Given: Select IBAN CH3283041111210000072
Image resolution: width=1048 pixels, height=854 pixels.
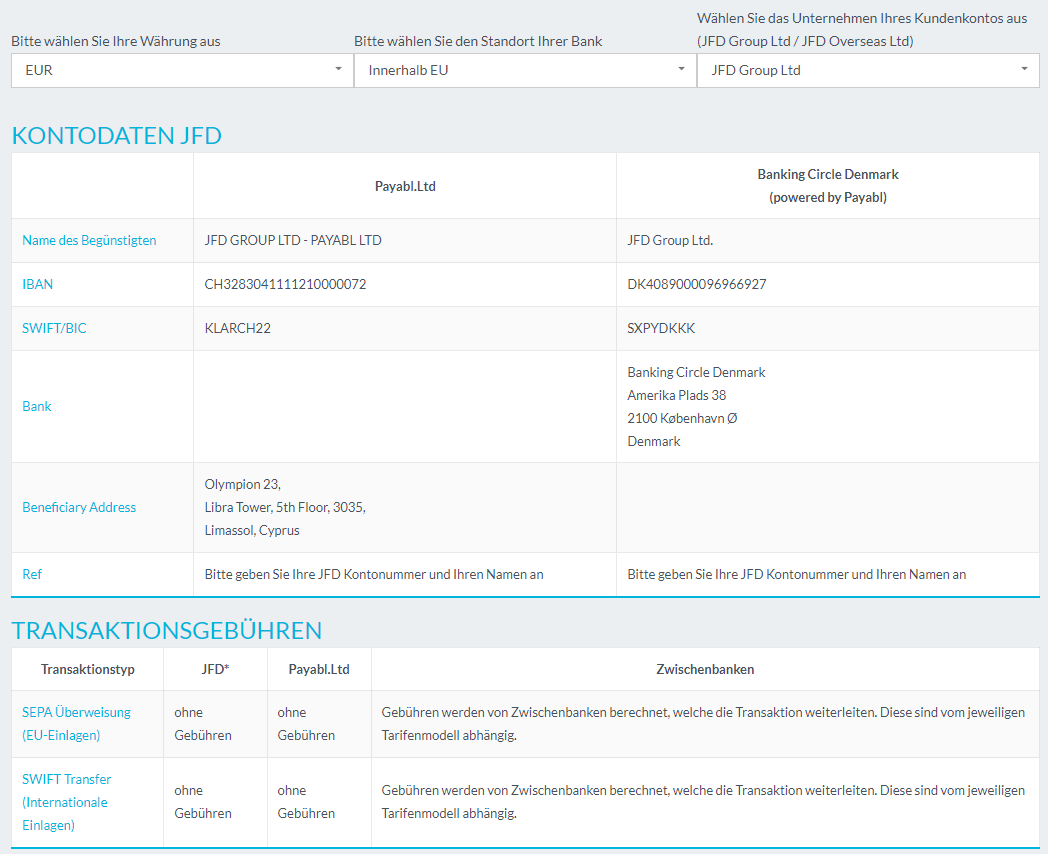Looking at the screenshot, I should coord(285,285).
